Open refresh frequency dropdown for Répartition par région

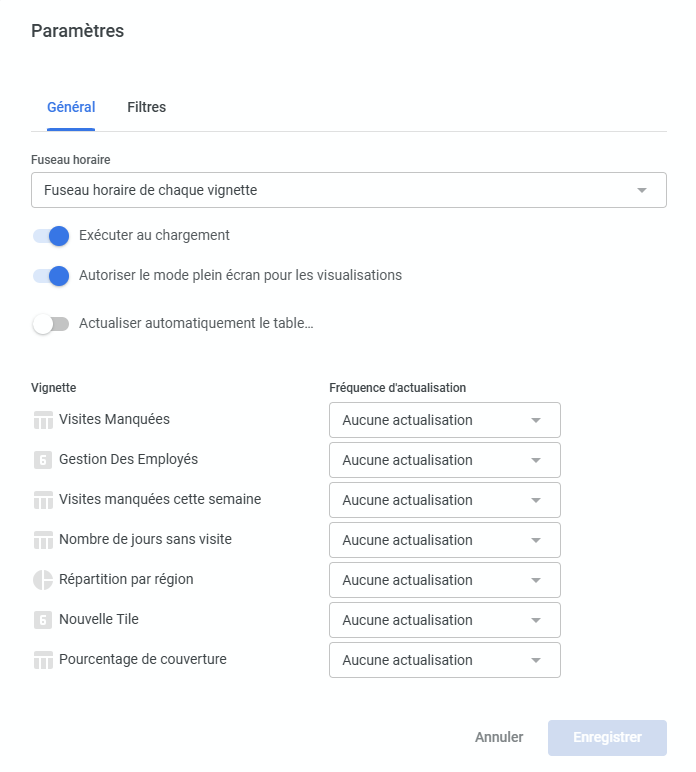click(x=444, y=580)
